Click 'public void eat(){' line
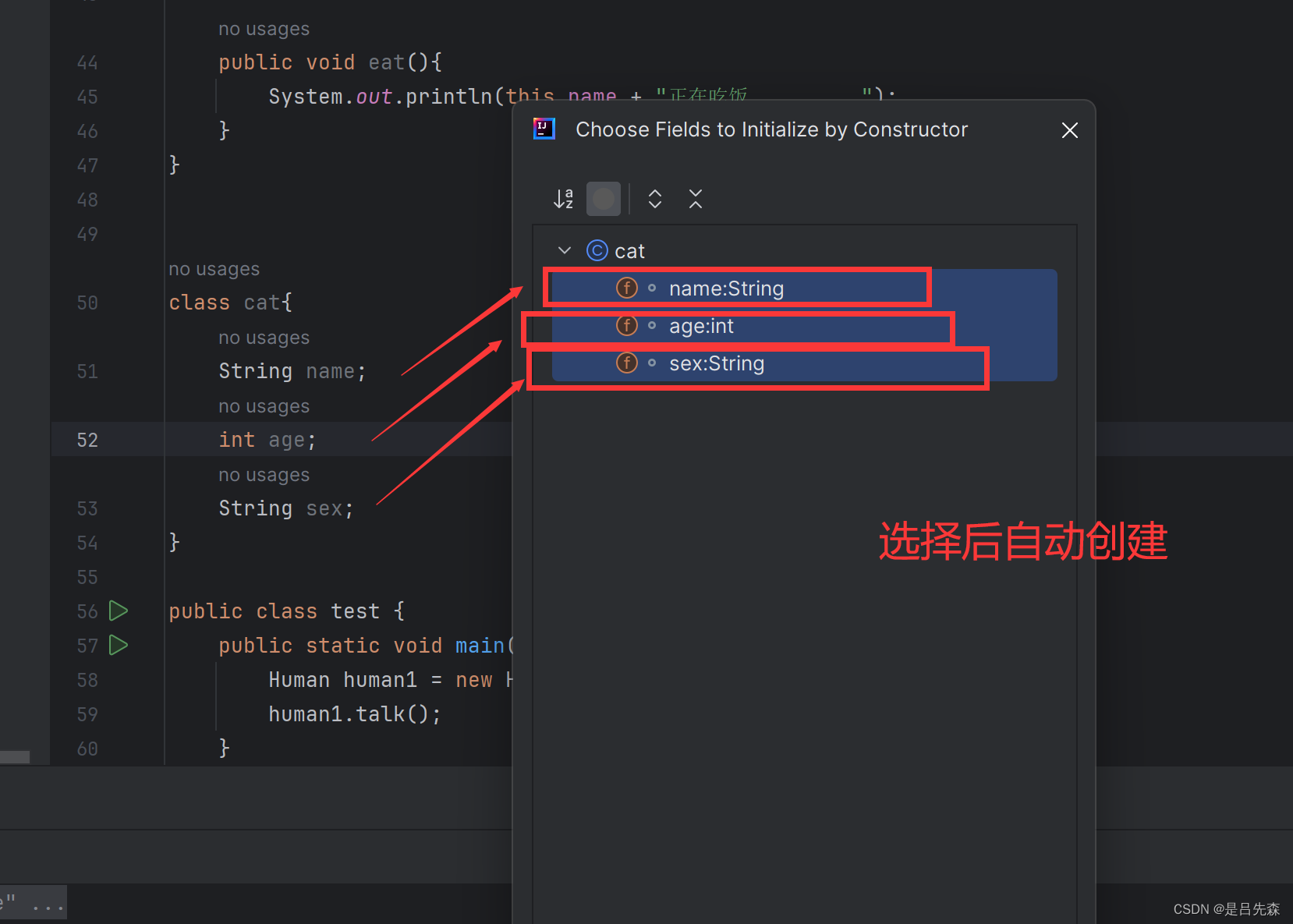Screen dimensions: 1293x924 tap(331, 62)
